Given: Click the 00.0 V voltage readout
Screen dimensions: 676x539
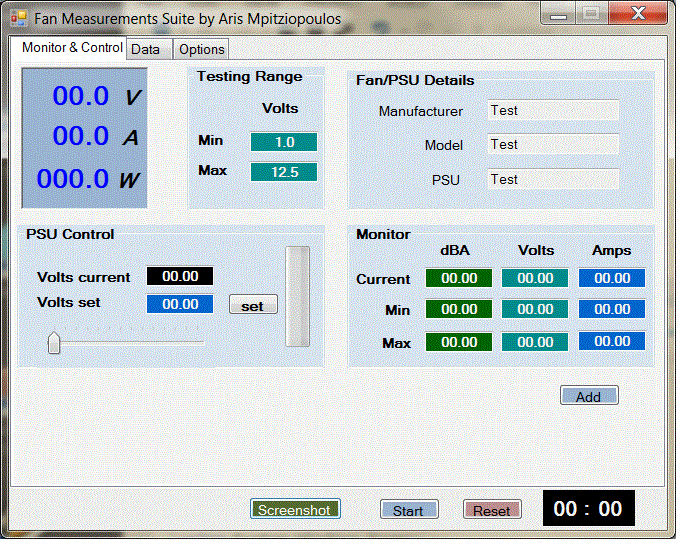Looking at the screenshot, I should pos(81,96).
